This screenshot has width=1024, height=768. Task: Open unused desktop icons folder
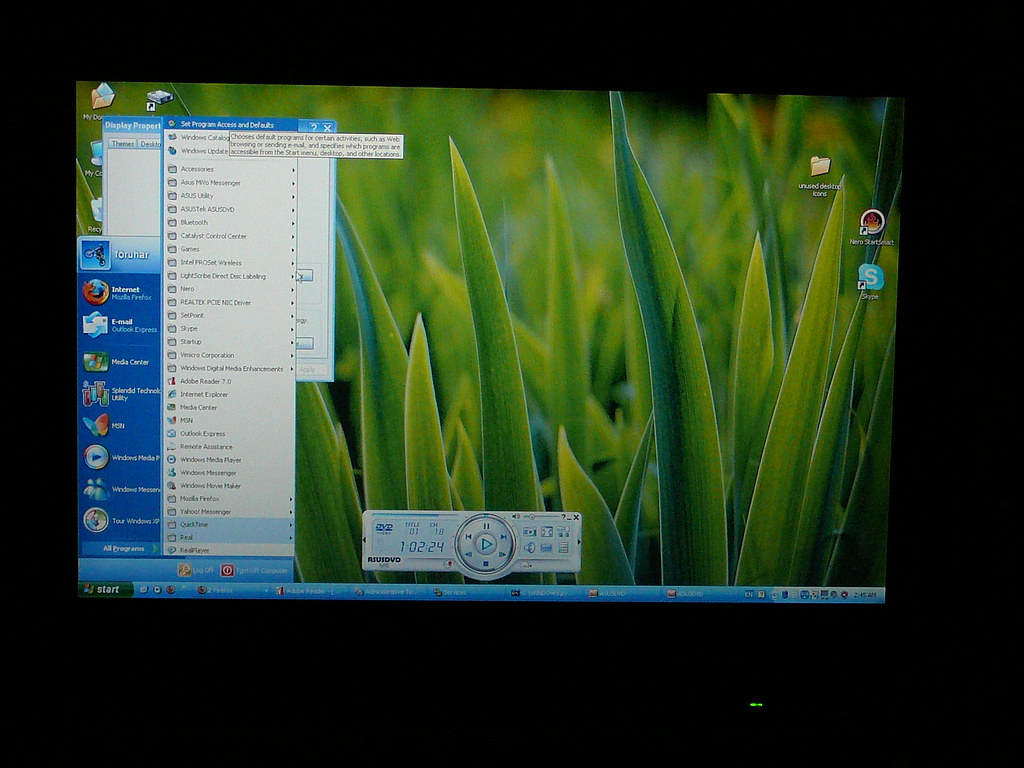[x=820, y=175]
